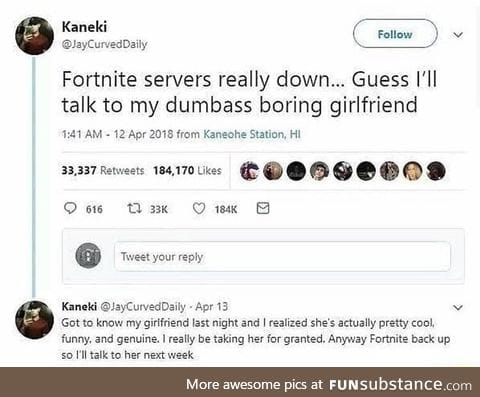Expand tweet options chevron next to Follow
480x397 pixels.
click(x=459, y=35)
